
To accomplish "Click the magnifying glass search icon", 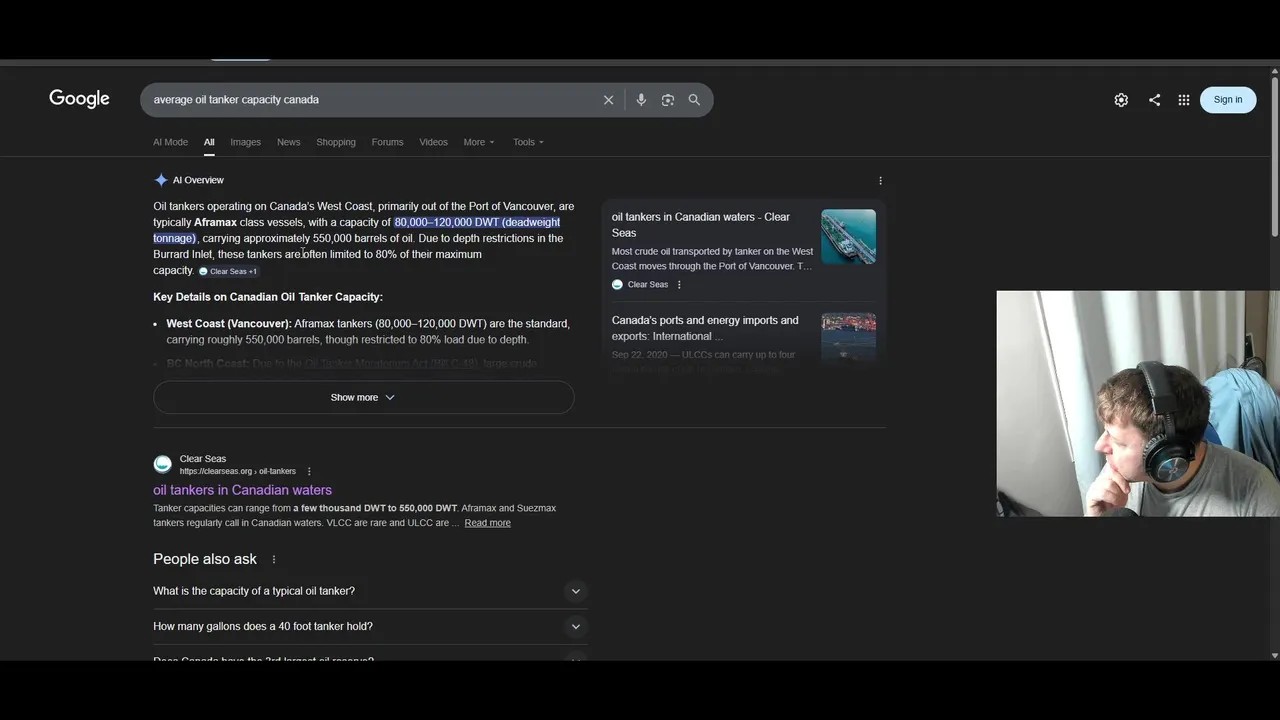I will [694, 100].
